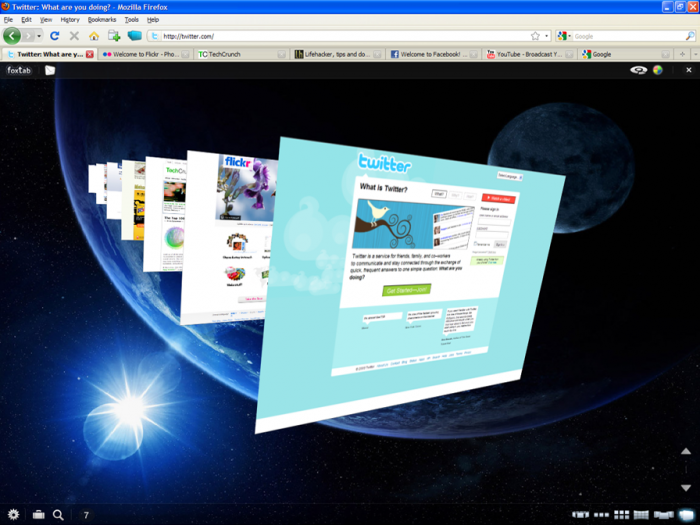Bookmark this page with star icon
Screen dimensions: 700x525
pos(535,36)
